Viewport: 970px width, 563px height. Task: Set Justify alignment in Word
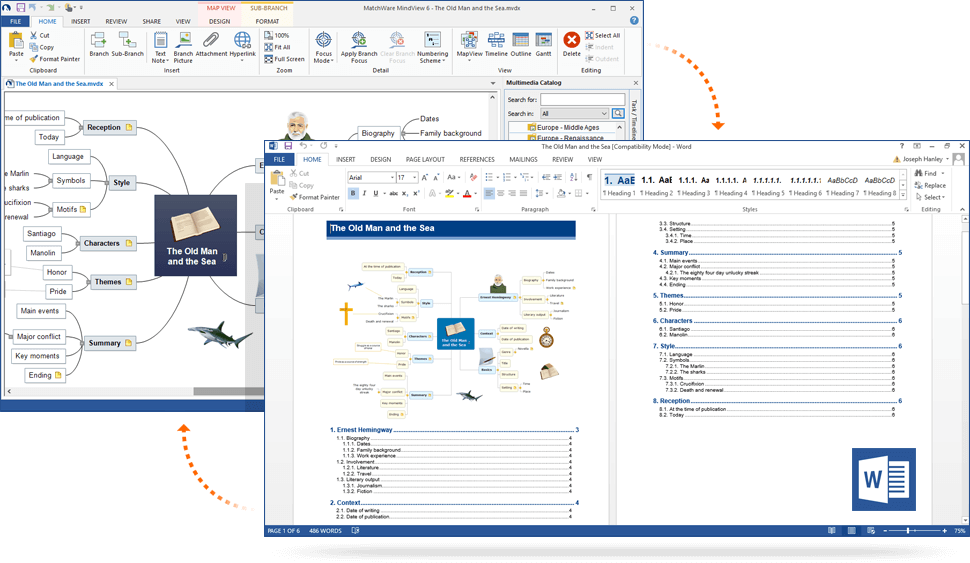click(x=523, y=193)
